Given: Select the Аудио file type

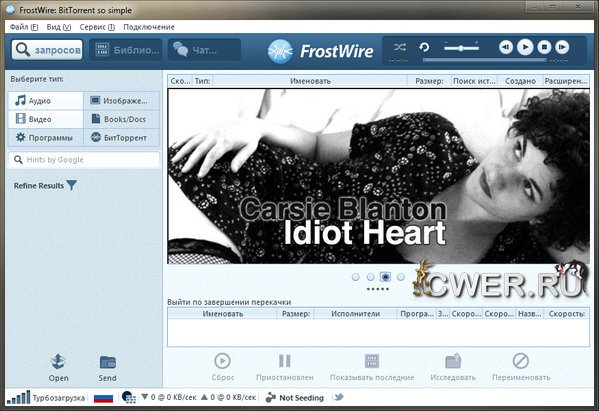Looking at the screenshot, I should click(46, 101).
